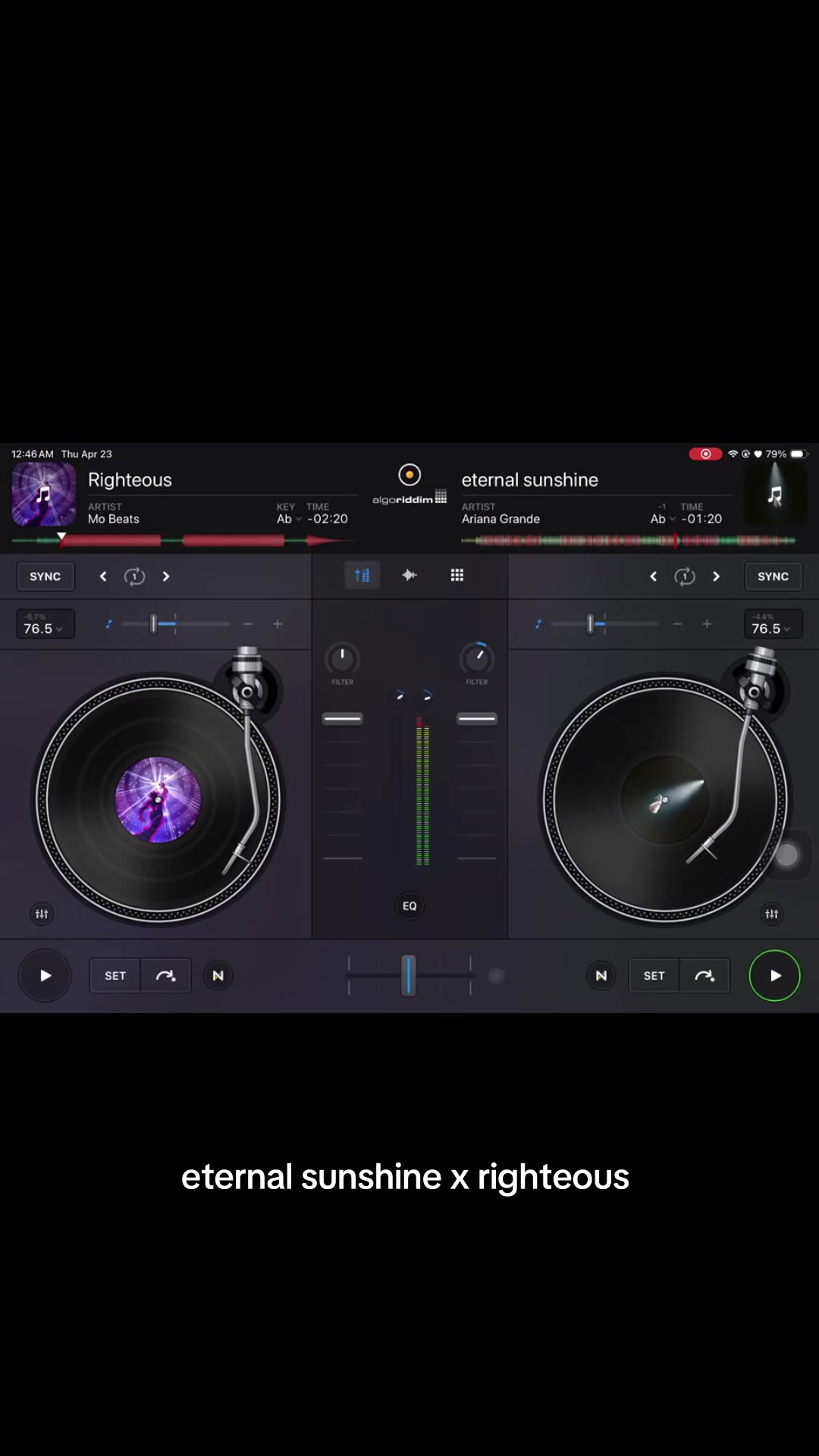
Task: Open the pads grid view tab
Action: tap(457, 576)
